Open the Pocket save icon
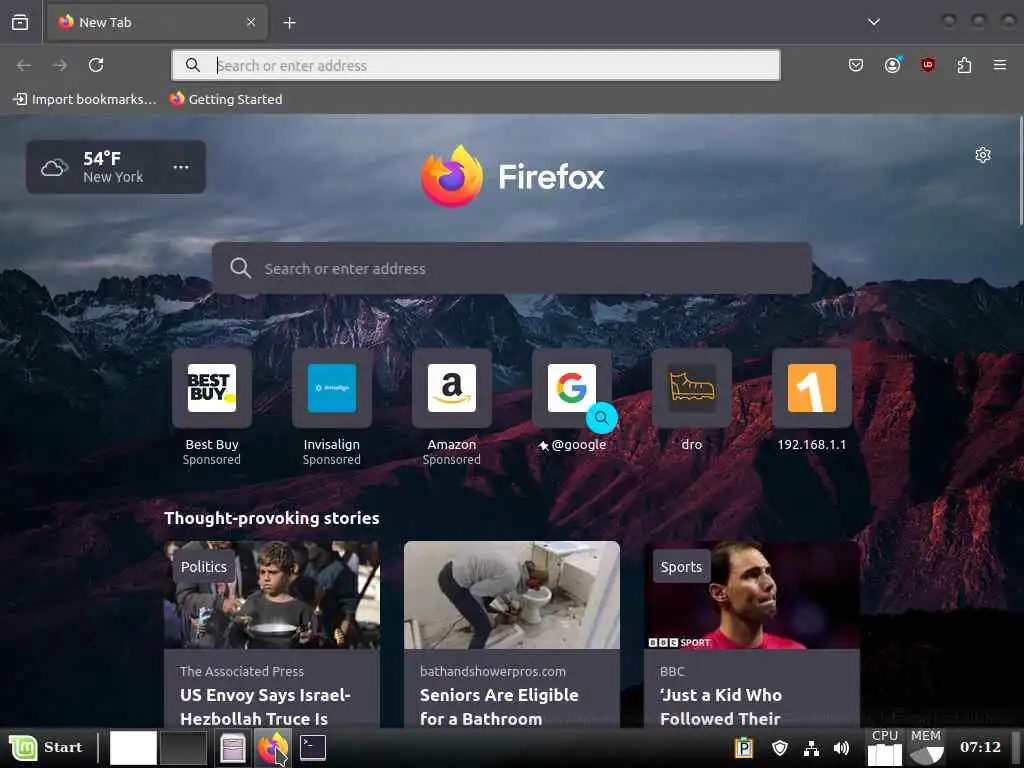The image size is (1024, 768). coord(856,65)
